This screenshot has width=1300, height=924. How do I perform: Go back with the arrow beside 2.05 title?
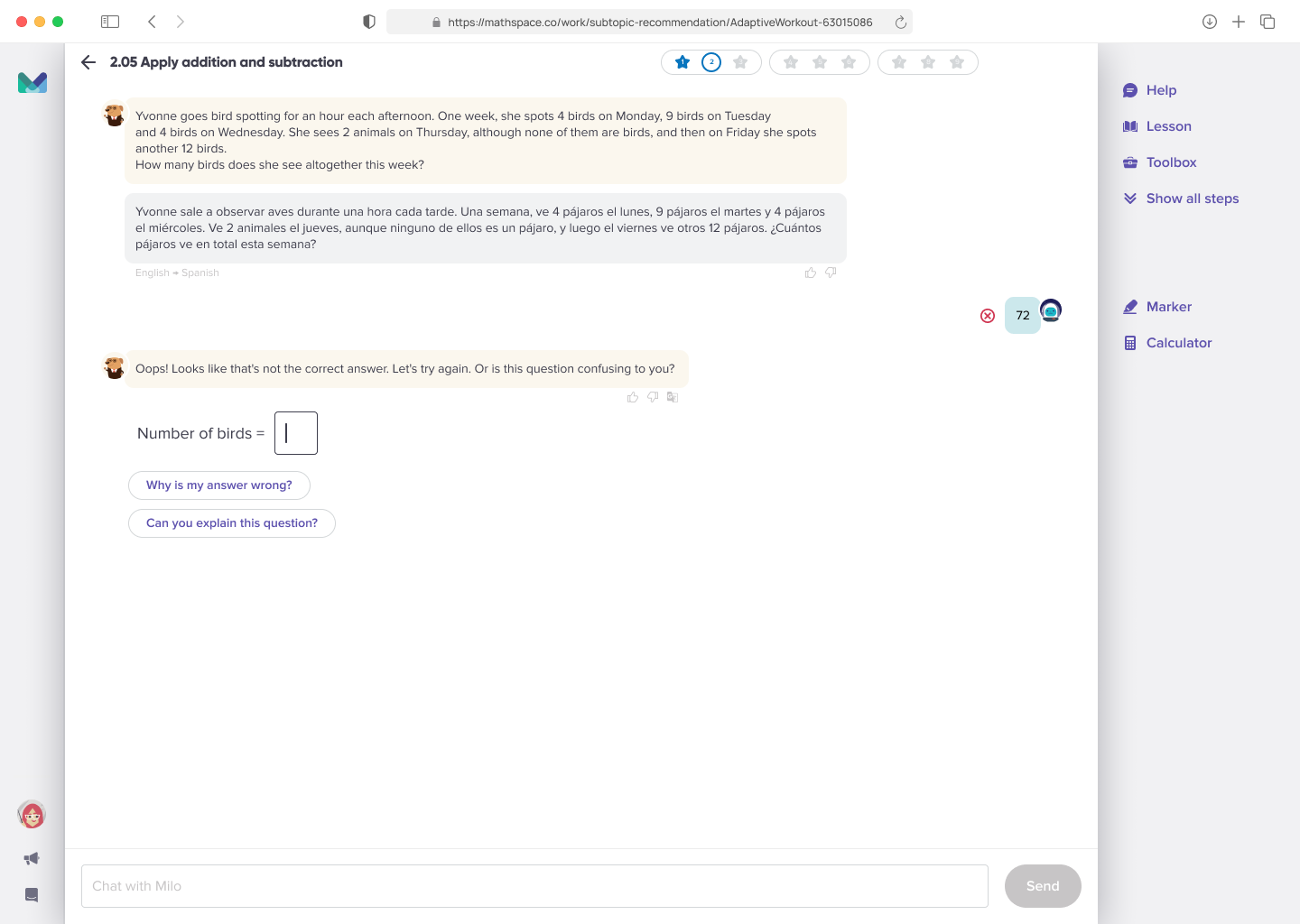(88, 62)
